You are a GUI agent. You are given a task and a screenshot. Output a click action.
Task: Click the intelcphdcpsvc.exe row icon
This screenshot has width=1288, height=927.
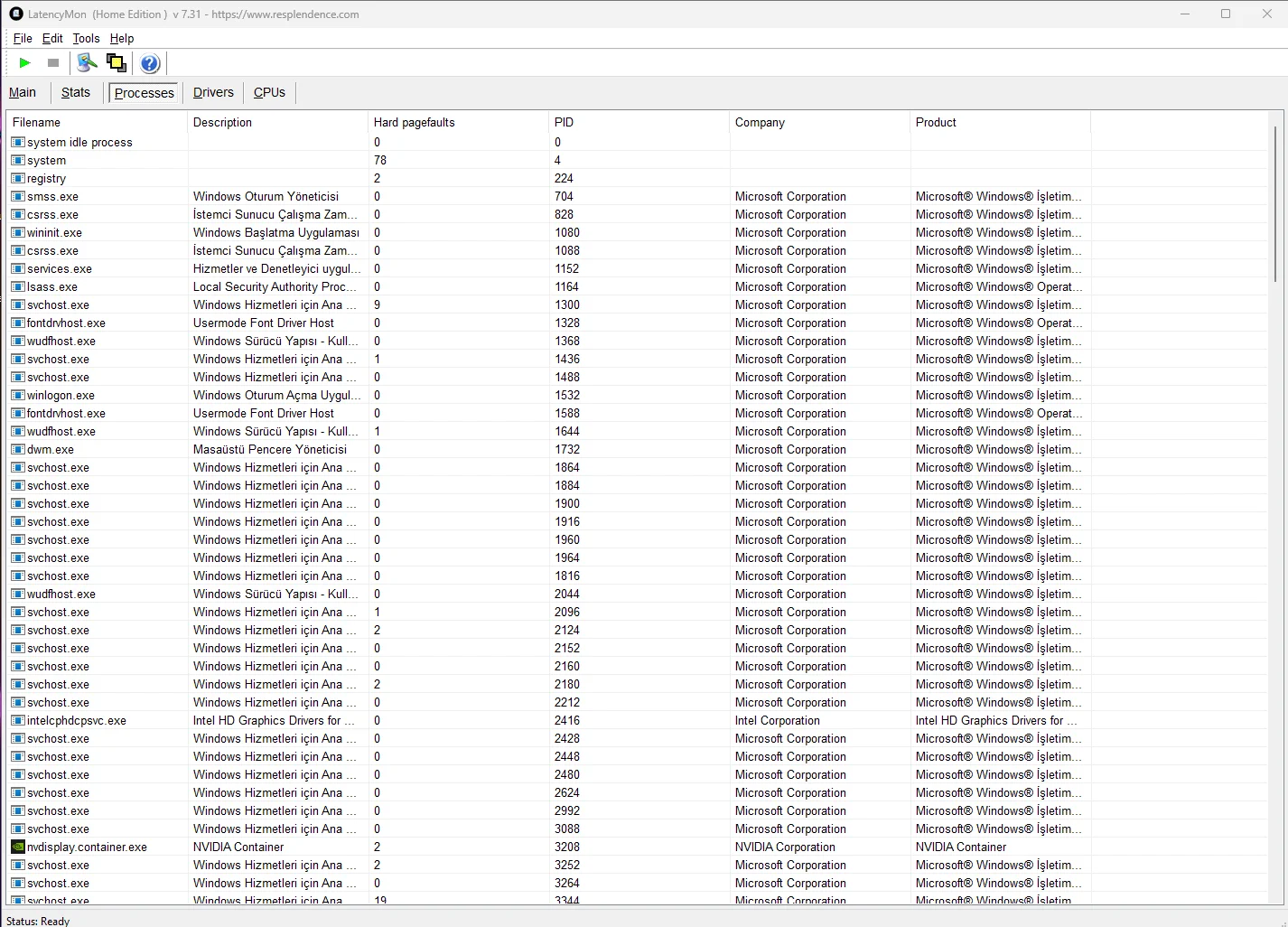(18, 720)
